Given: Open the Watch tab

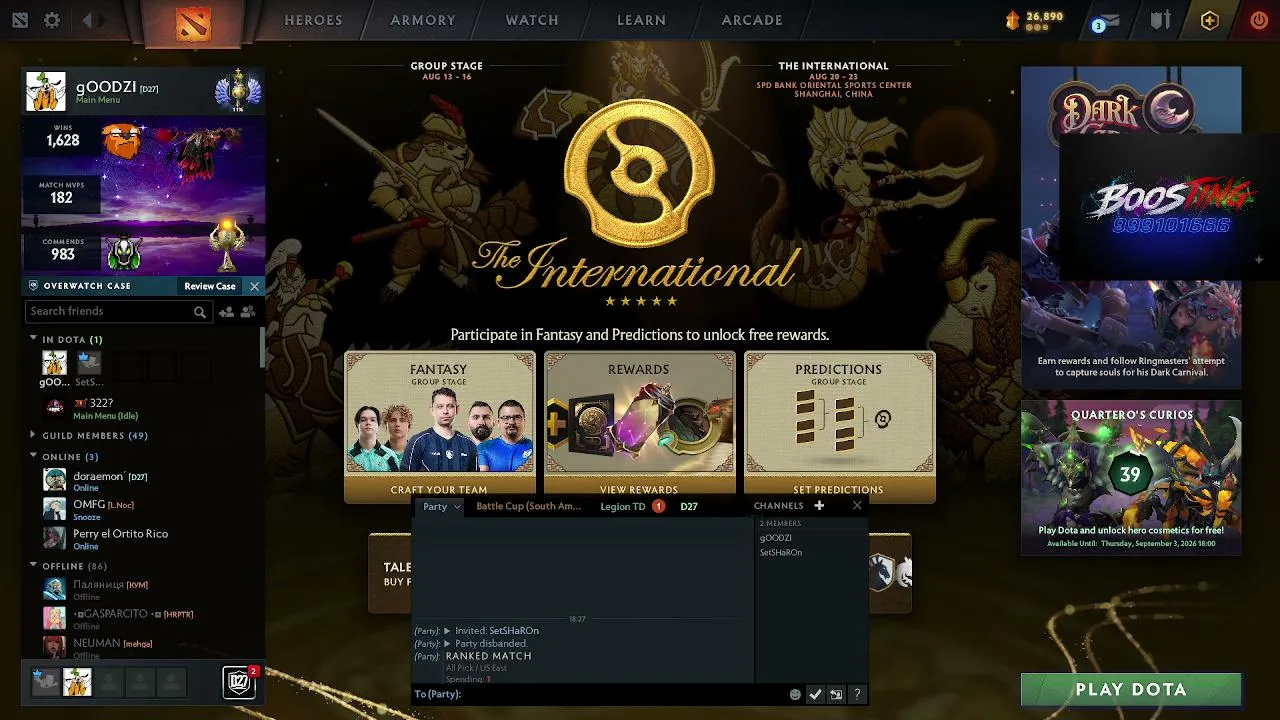Looking at the screenshot, I should (x=532, y=20).
